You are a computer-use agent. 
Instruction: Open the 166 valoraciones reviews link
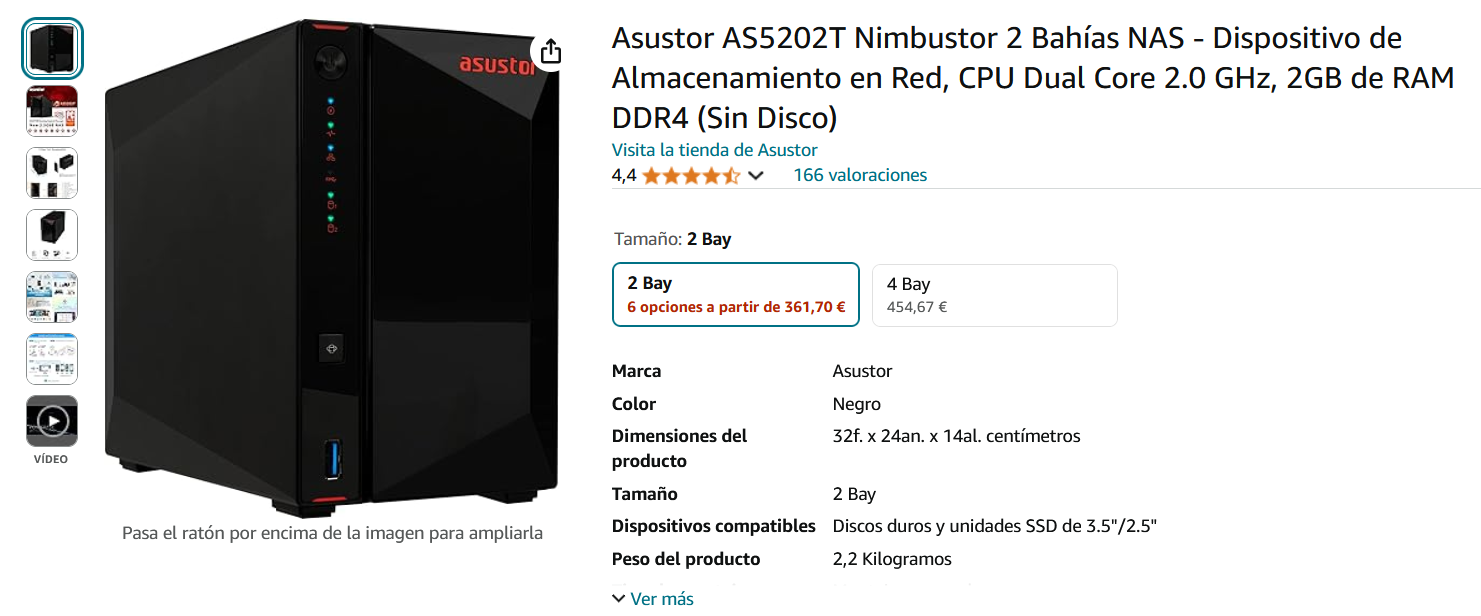[860, 175]
